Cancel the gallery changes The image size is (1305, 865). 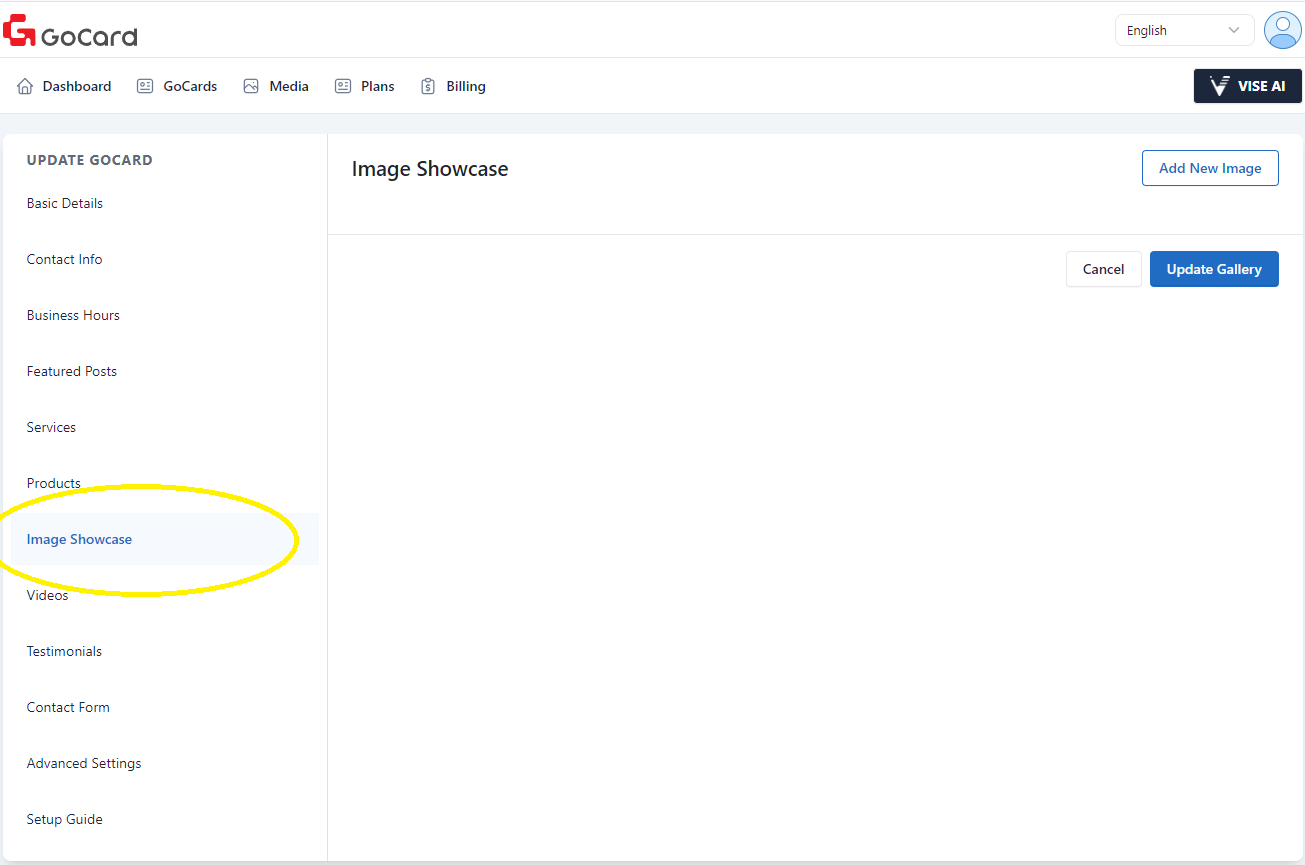(1103, 269)
